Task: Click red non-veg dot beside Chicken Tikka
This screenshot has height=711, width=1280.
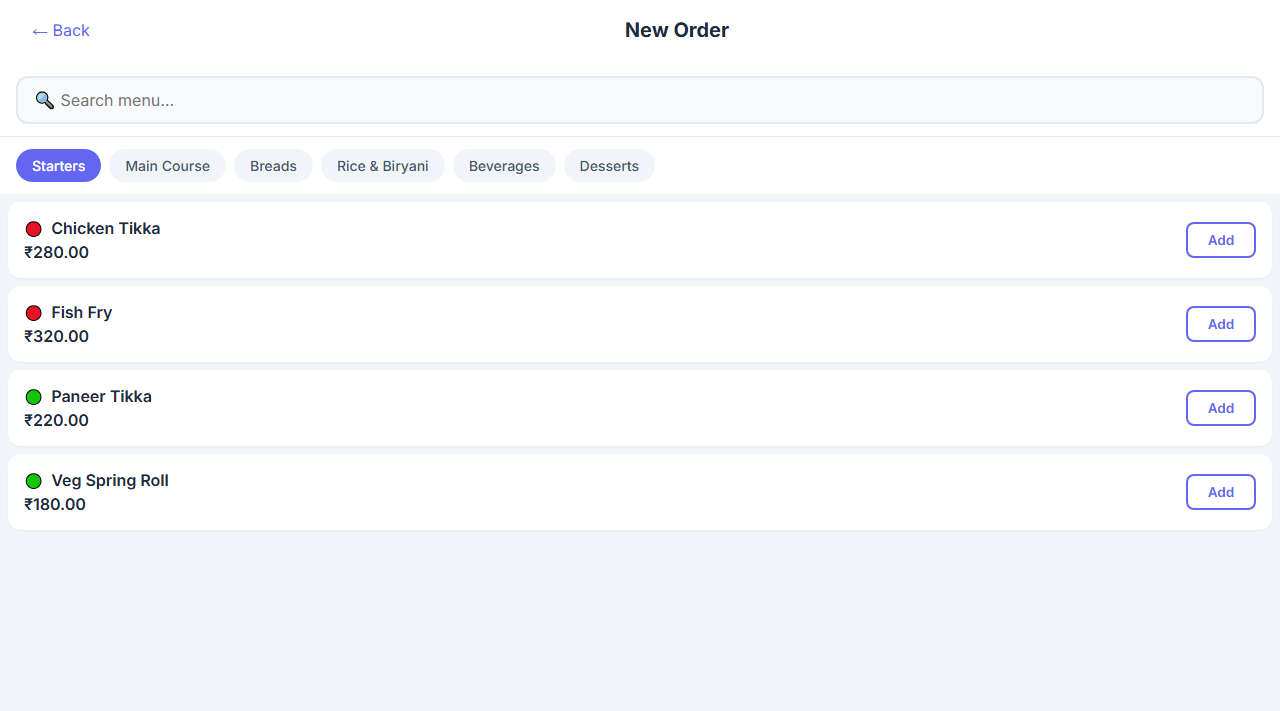Action: [33, 229]
